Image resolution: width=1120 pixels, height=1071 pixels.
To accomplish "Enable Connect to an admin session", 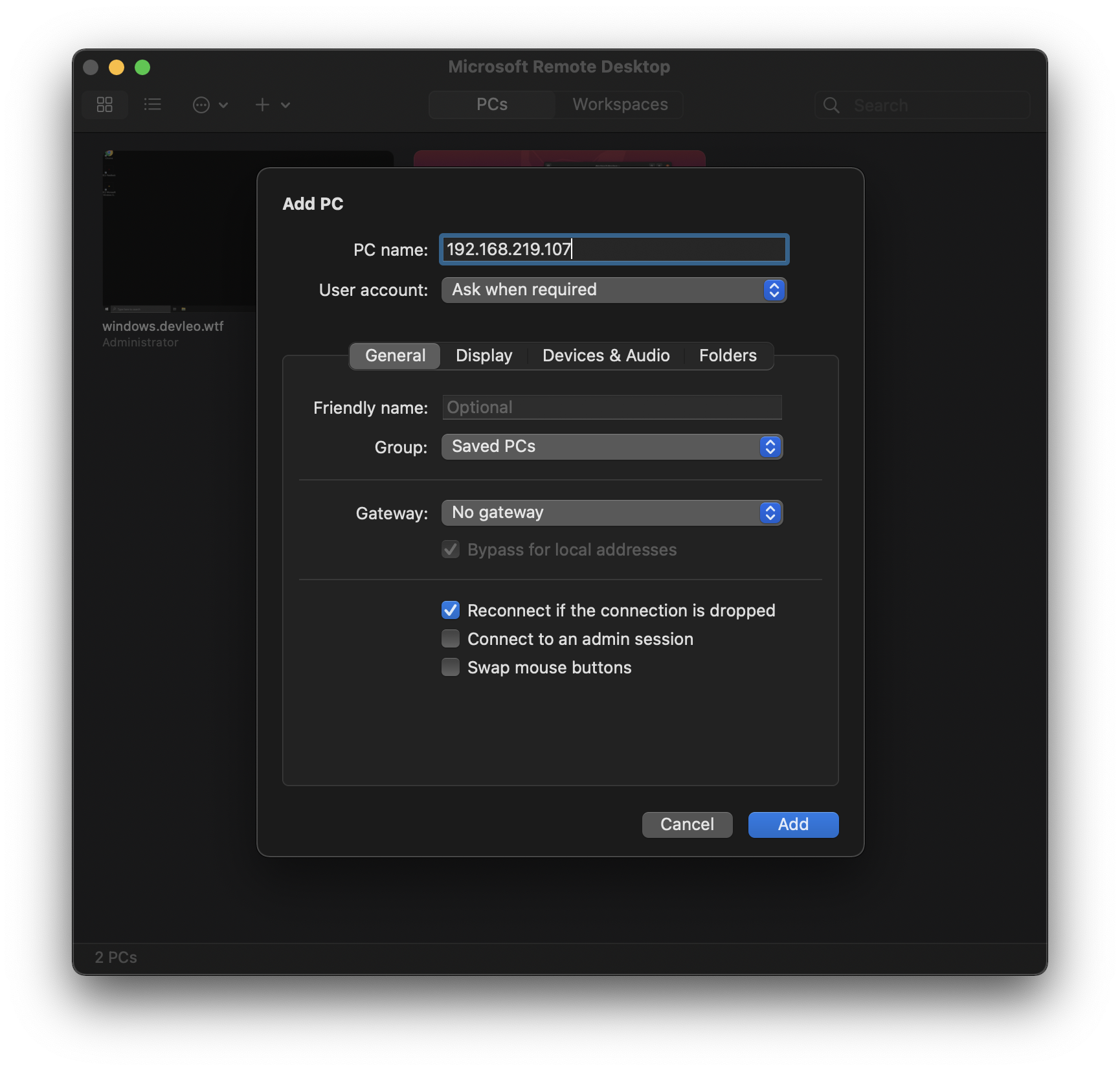I will (x=451, y=638).
